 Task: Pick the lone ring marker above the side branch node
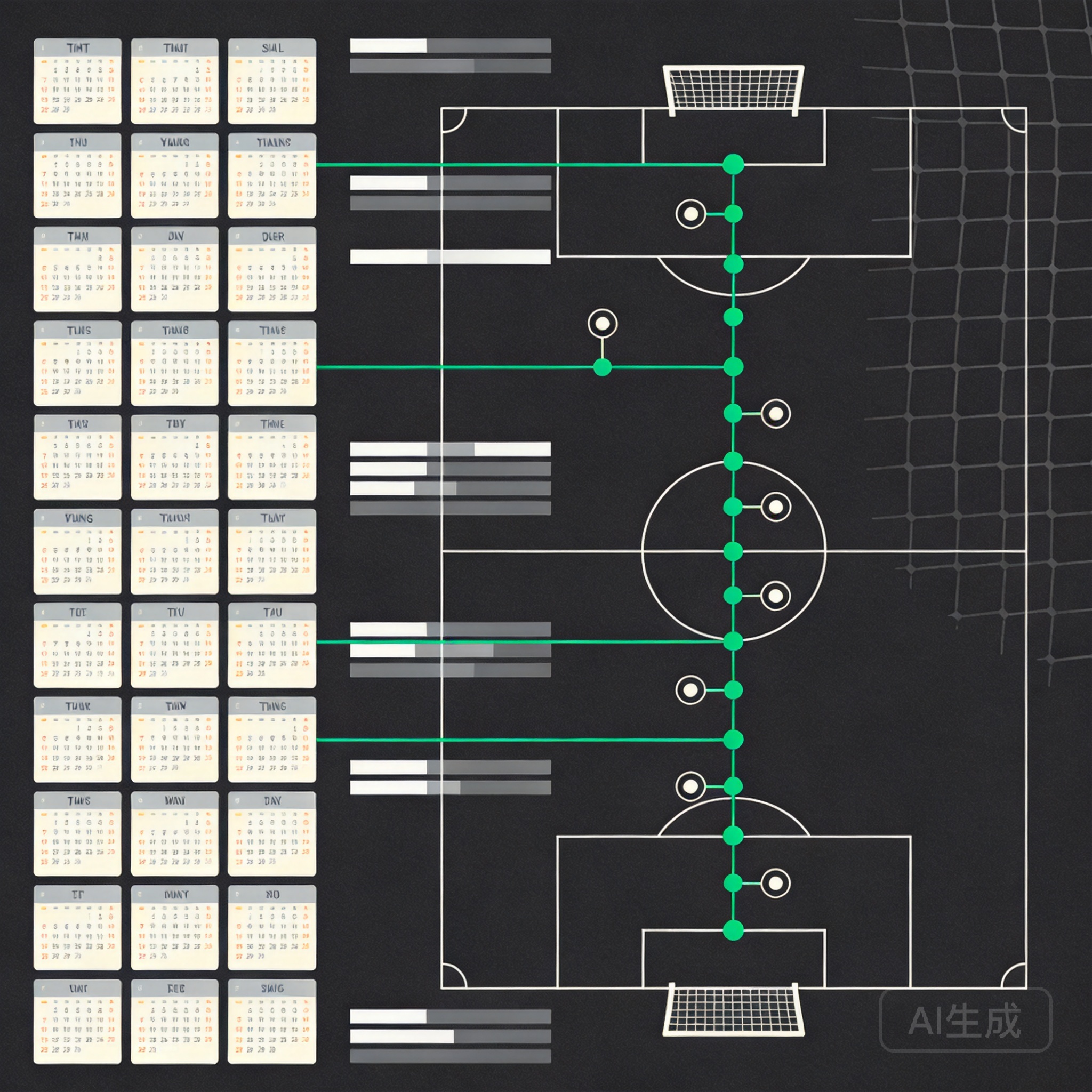[603, 323]
